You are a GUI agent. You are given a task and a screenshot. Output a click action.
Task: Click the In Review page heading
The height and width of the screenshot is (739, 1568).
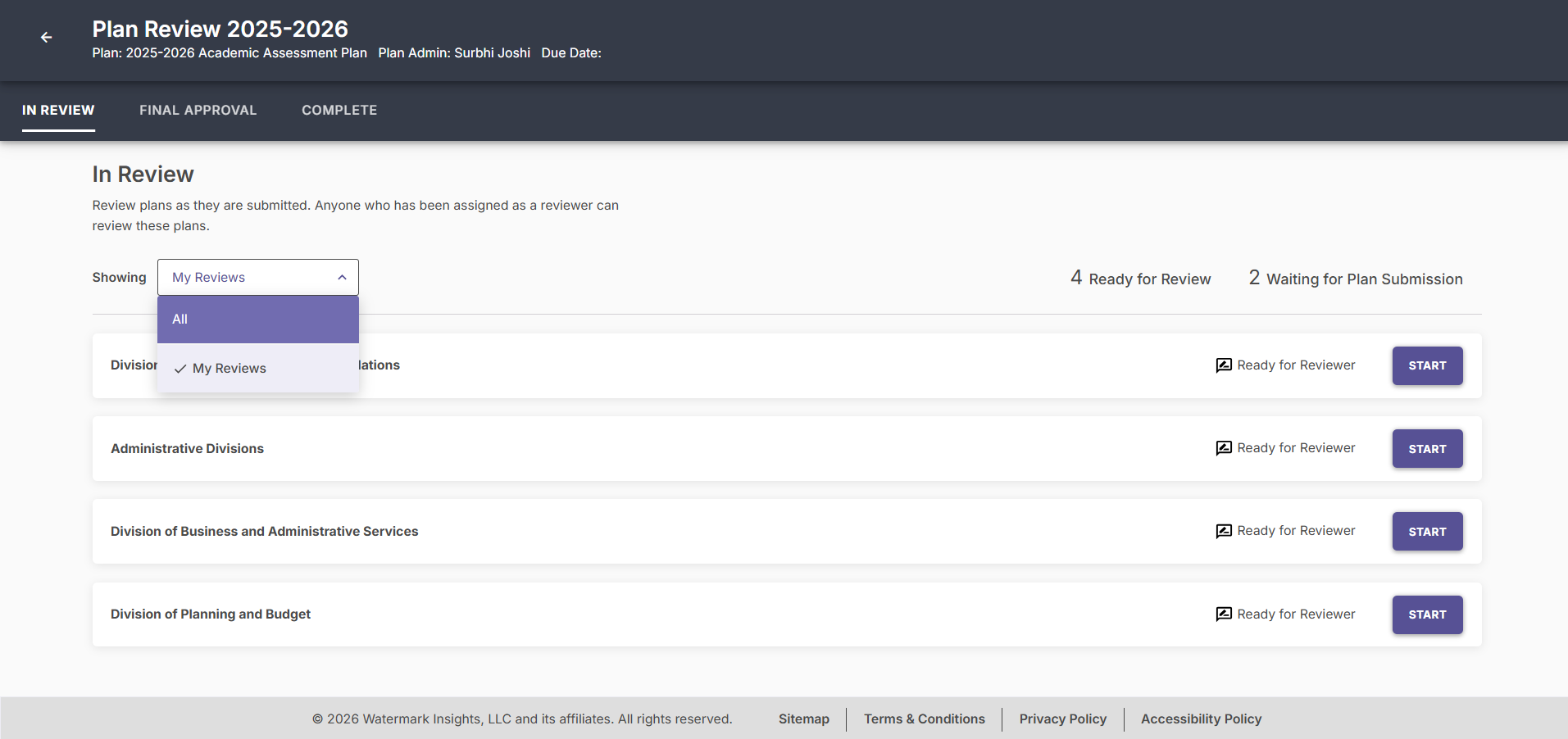point(143,174)
